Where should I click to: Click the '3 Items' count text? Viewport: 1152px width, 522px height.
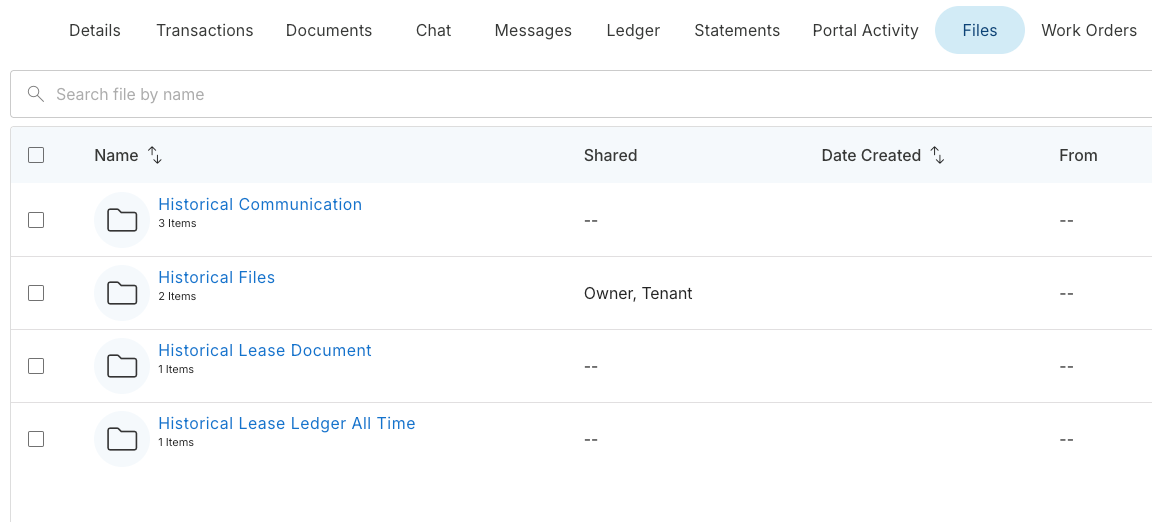177,224
